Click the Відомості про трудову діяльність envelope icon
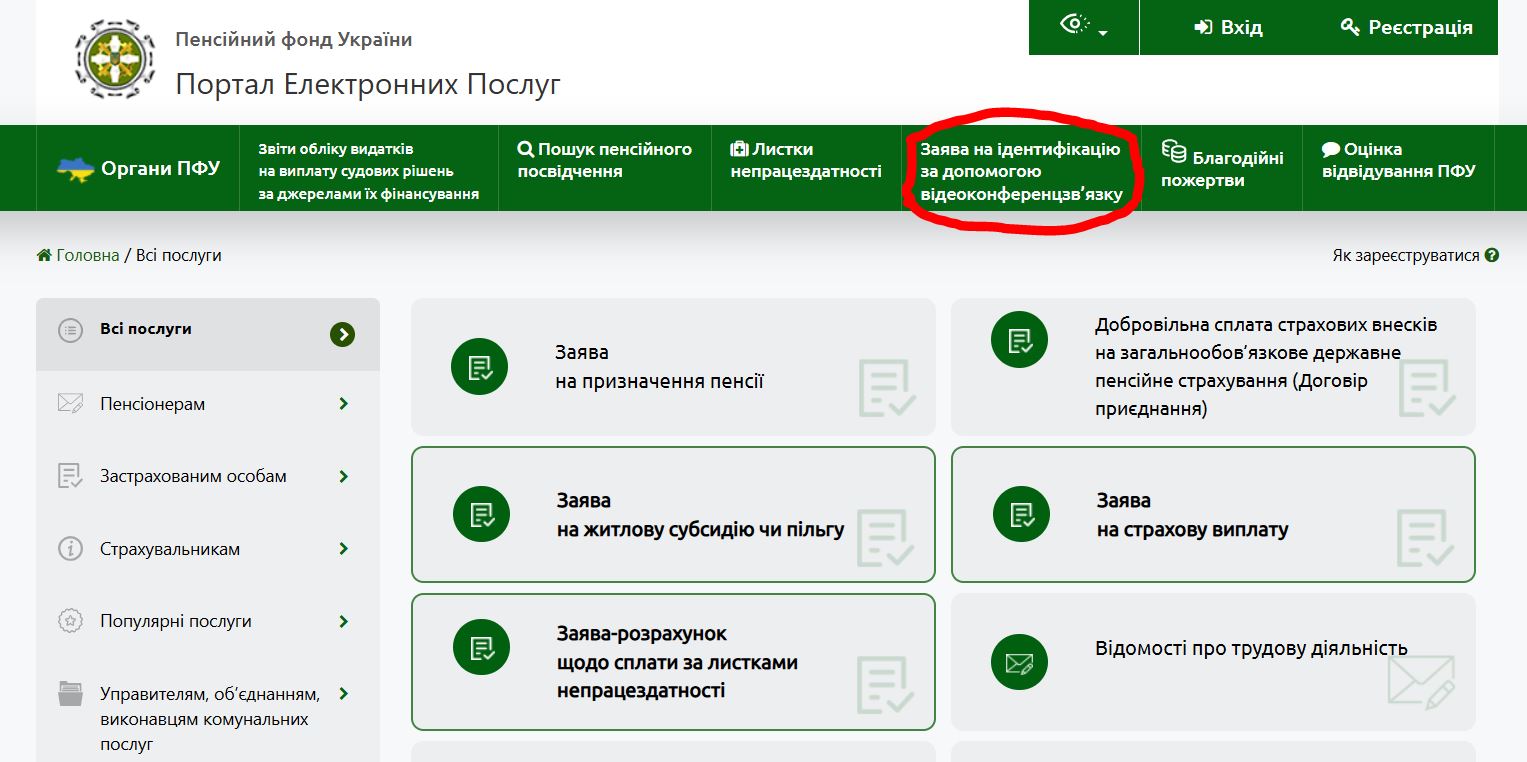The image size is (1527, 762). pyautogui.click(x=1019, y=662)
